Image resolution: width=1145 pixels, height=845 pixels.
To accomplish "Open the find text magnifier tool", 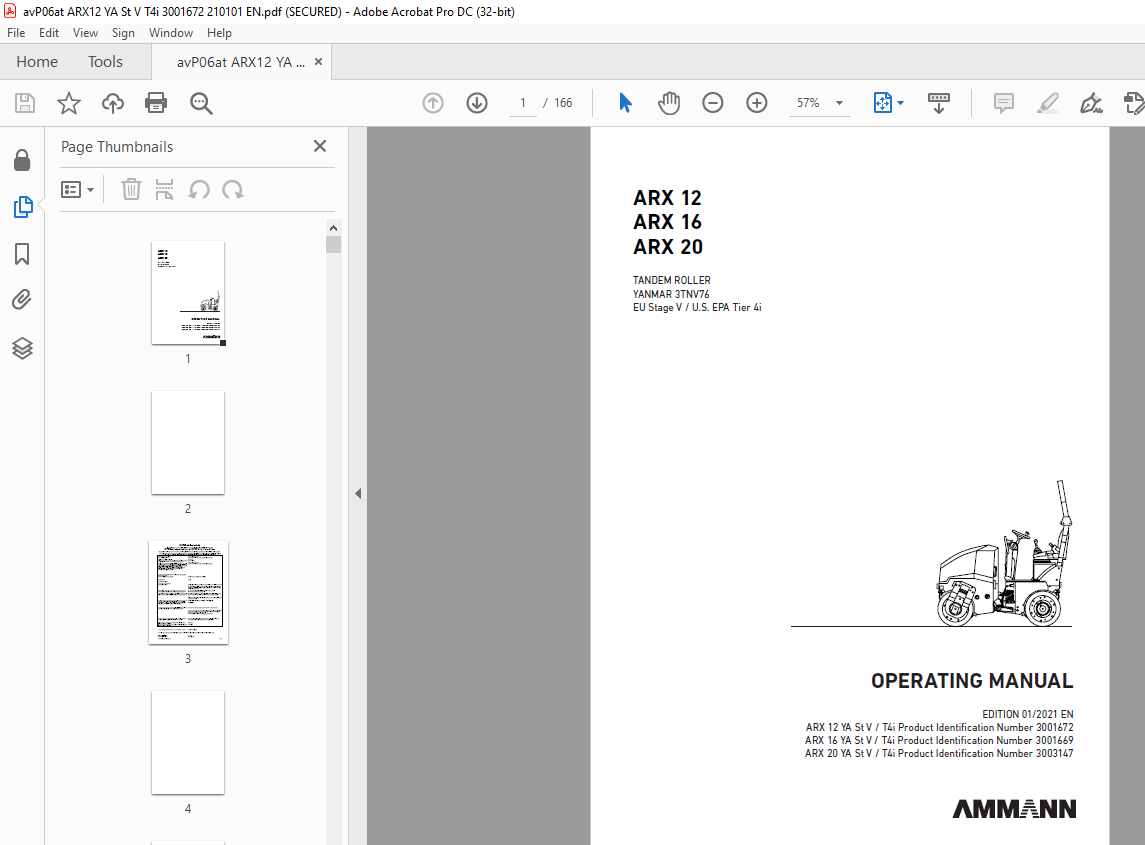I will [x=201, y=103].
